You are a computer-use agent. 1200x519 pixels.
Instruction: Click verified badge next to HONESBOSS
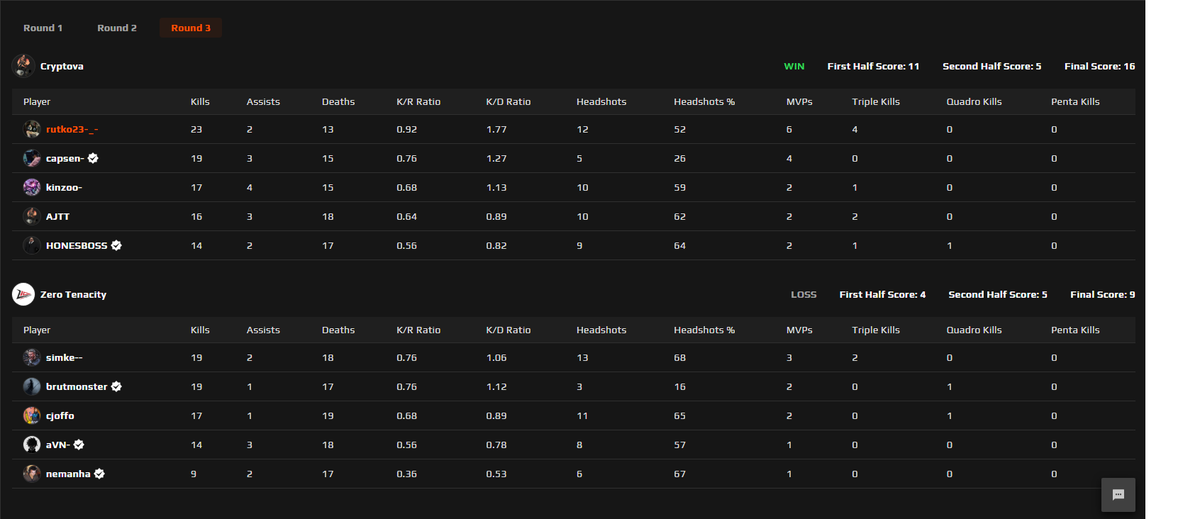point(117,245)
